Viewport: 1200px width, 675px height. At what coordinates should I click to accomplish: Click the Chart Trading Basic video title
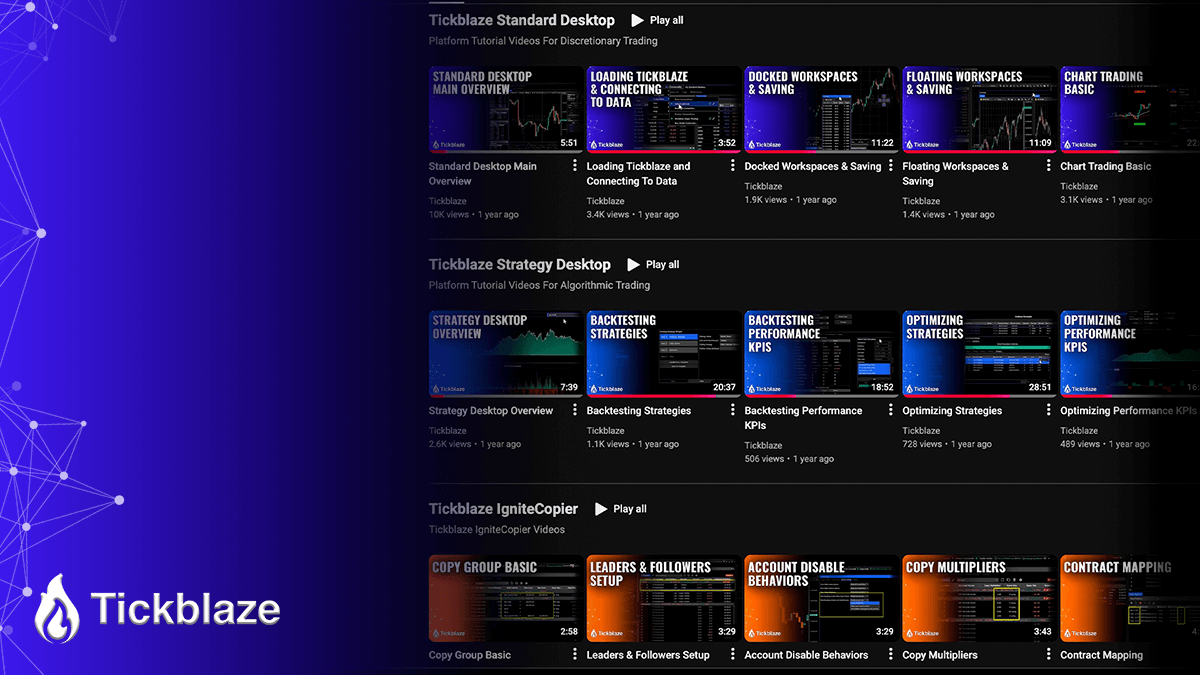1105,166
